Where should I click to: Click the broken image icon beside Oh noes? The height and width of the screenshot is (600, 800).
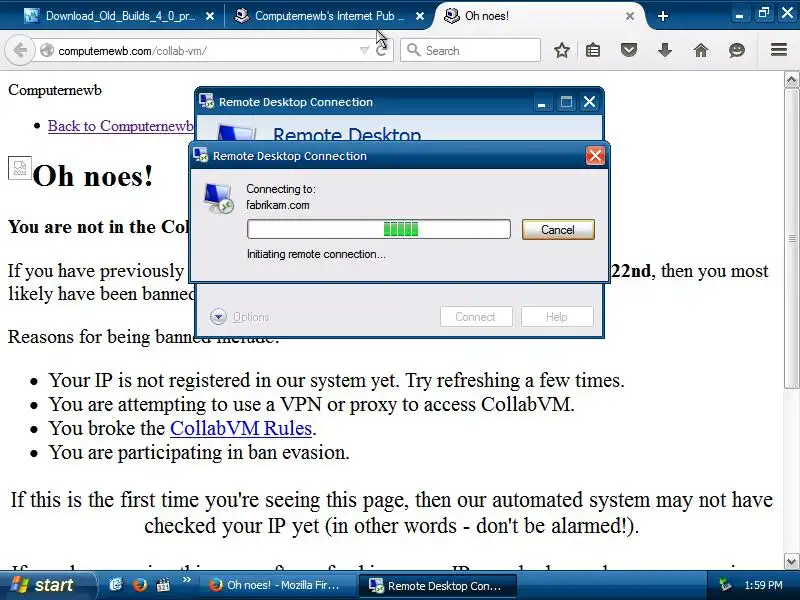[20, 168]
